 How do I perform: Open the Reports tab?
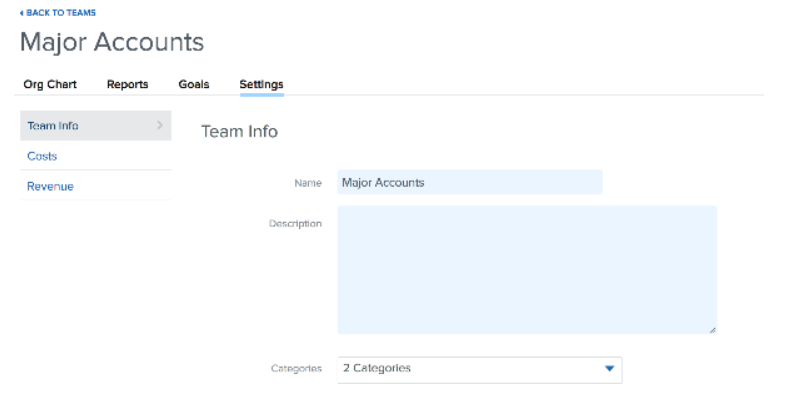click(x=127, y=84)
